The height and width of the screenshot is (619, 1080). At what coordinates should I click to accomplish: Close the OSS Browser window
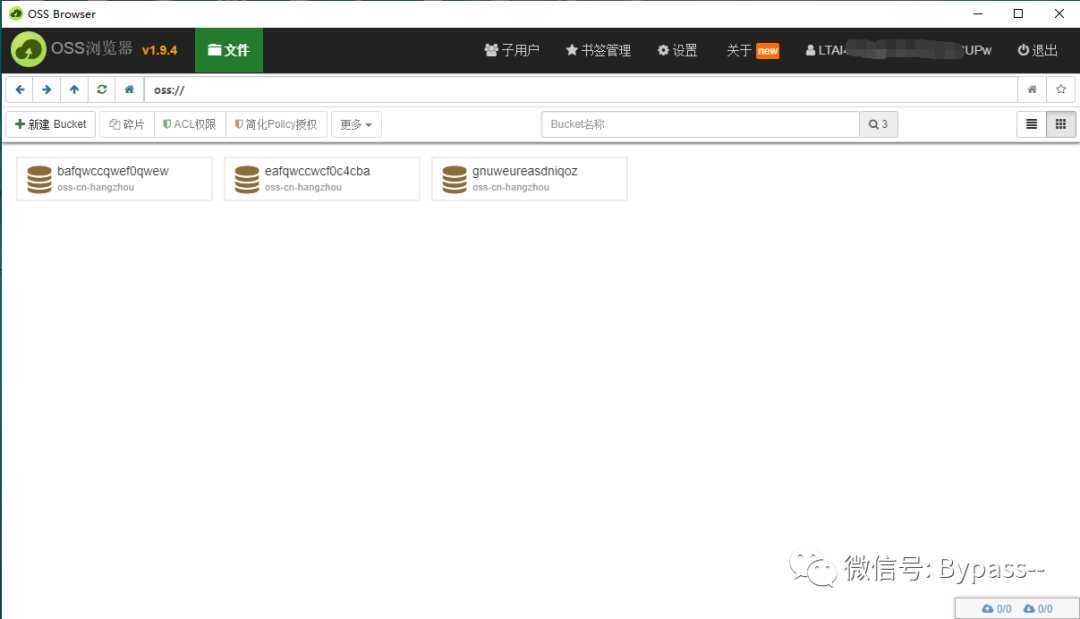1059,13
